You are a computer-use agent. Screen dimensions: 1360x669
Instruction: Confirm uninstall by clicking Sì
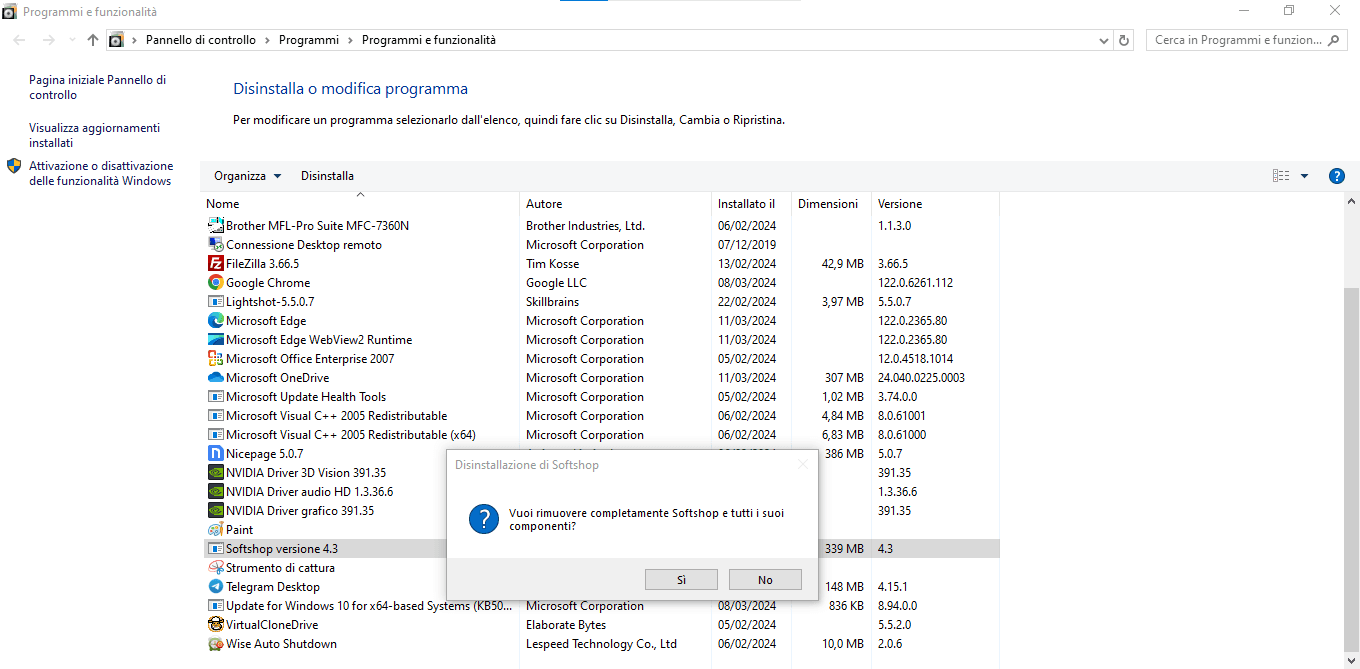click(x=681, y=580)
